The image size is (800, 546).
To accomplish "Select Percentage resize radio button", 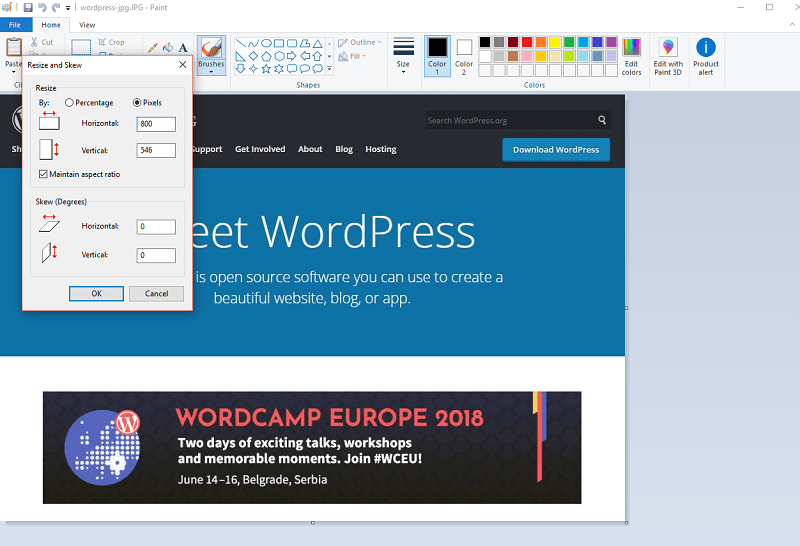I will tap(69, 103).
